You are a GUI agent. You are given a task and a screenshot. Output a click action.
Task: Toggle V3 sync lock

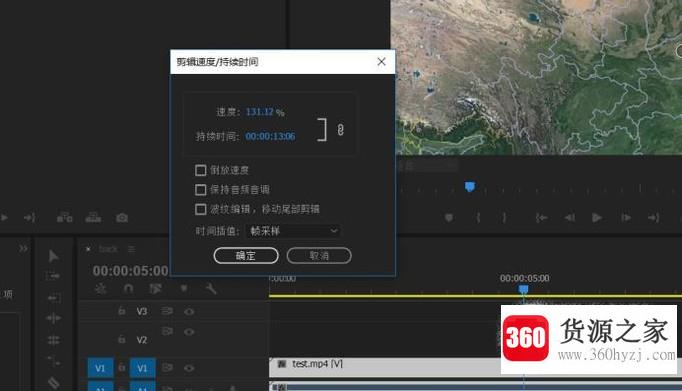pos(167,311)
